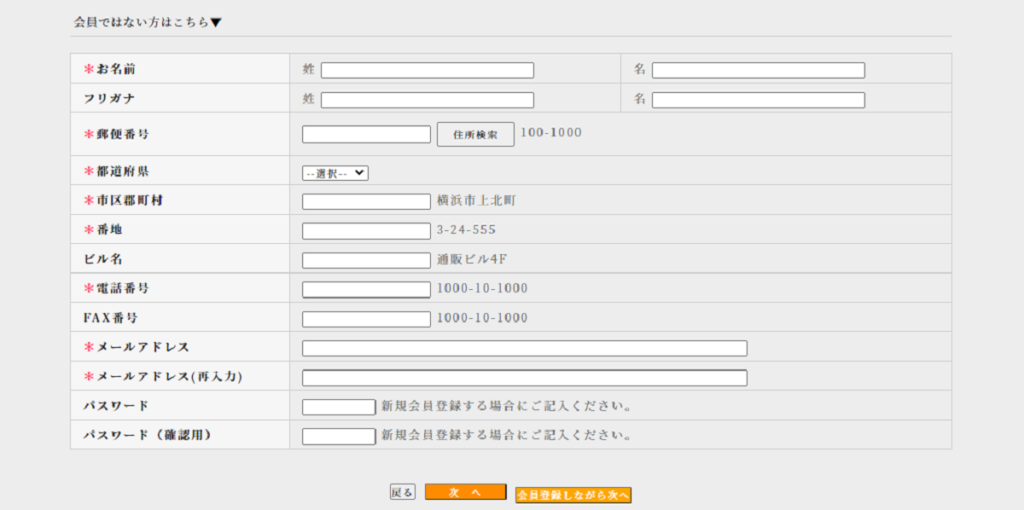Click the example text 通販ビル4F
Screen dimensions: 1024x510
click(x=472, y=259)
